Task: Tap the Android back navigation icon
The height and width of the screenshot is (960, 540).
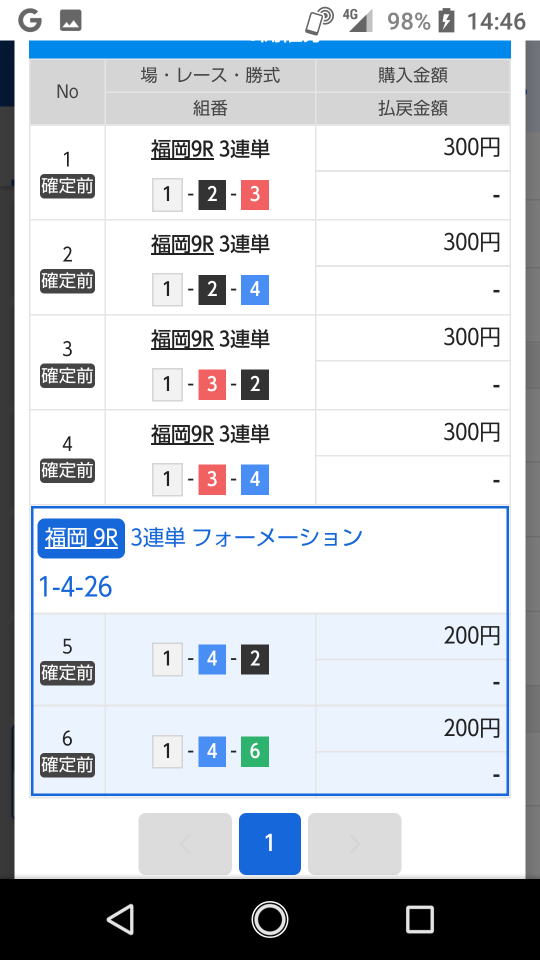Action: (x=121, y=919)
